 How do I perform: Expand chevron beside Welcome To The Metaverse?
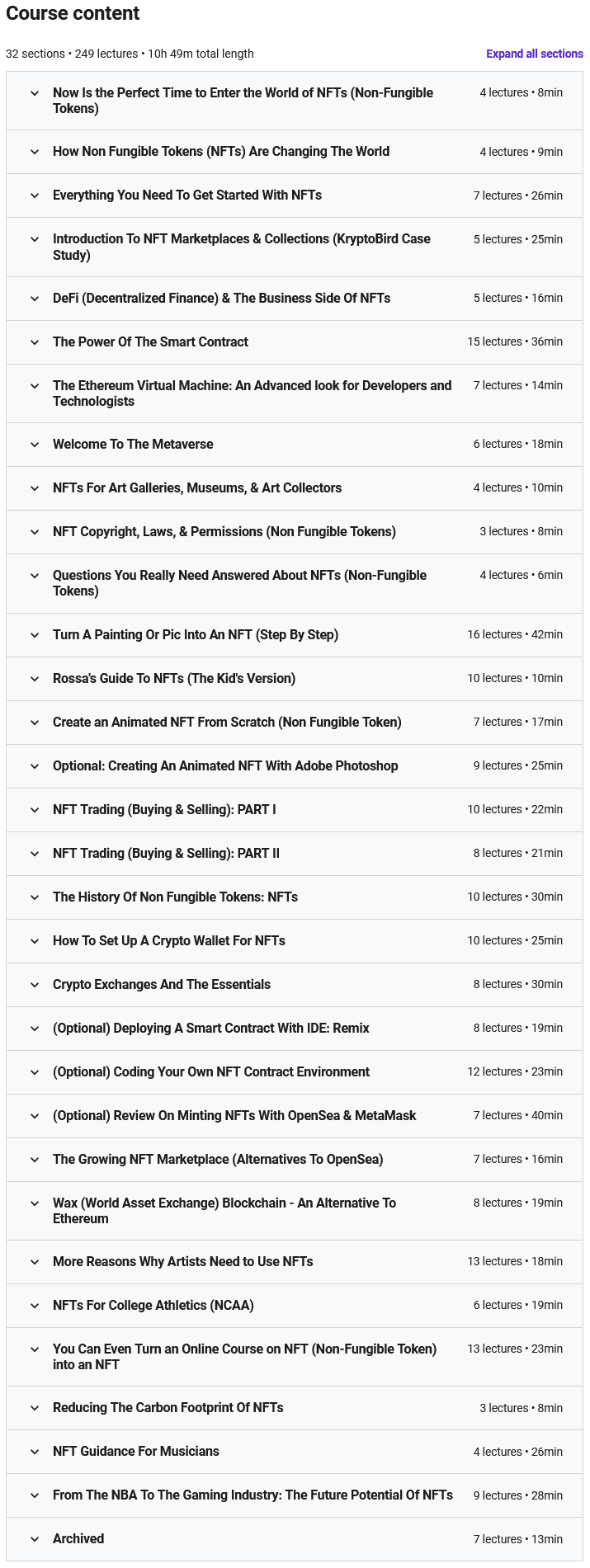pyautogui.click(x=35, y=445)
